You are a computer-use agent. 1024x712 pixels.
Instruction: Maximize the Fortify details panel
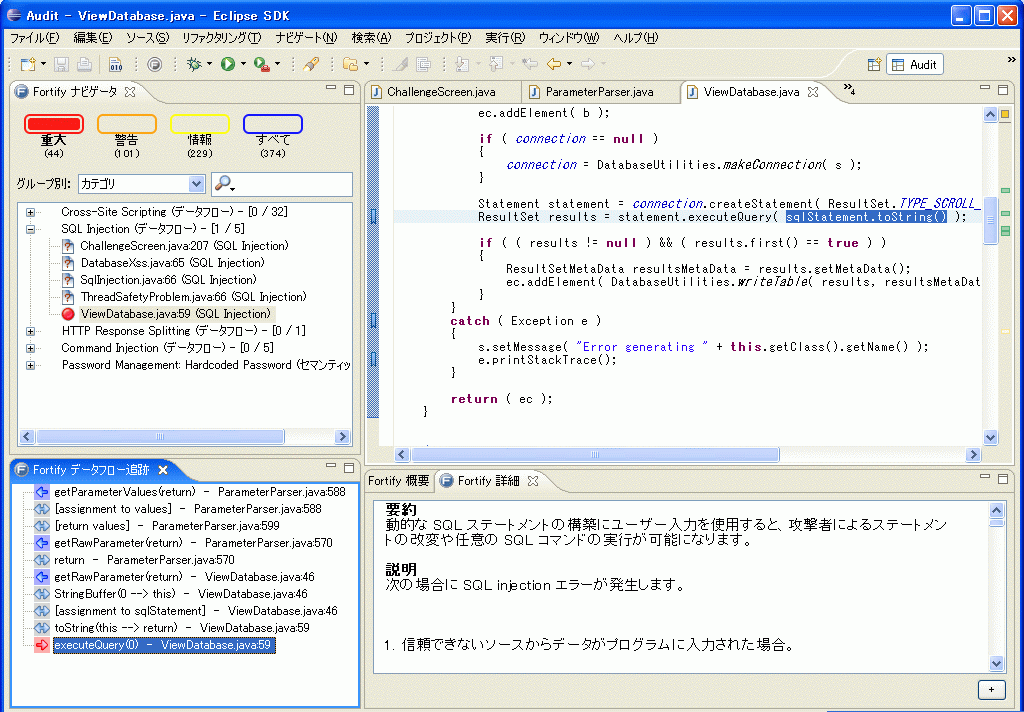pos(1003,479)
